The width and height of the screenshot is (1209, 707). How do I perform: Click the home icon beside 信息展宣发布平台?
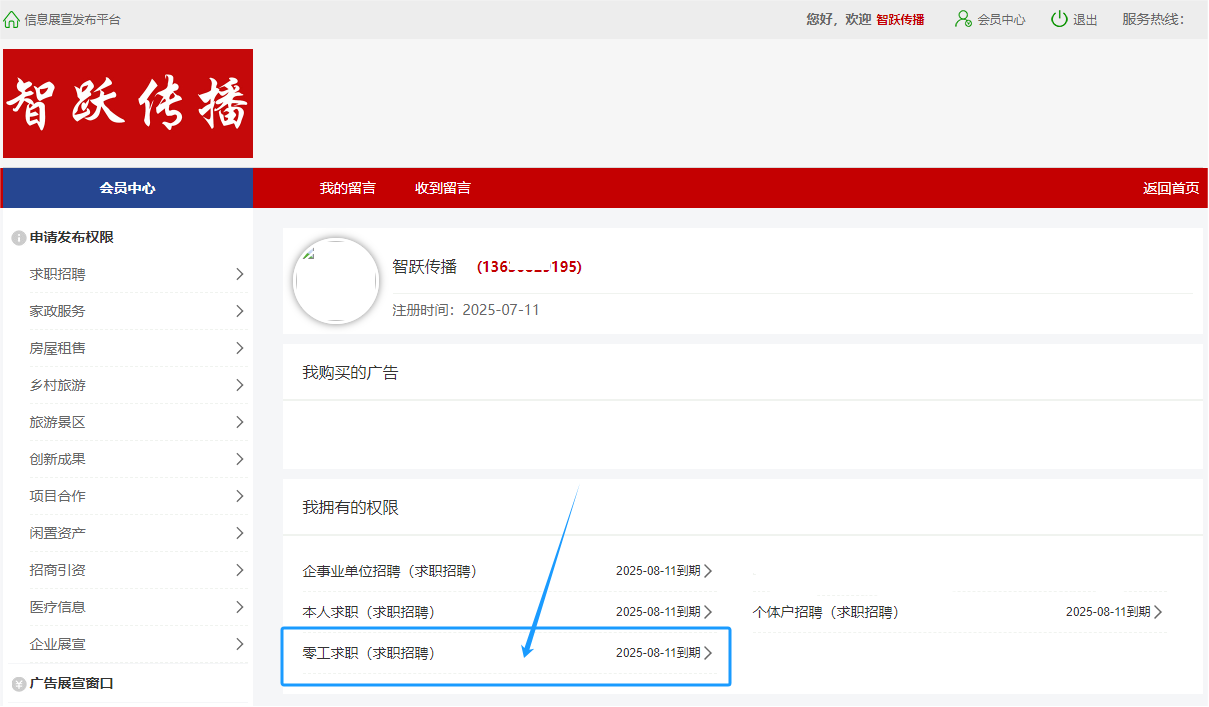(x=12, y=19)
